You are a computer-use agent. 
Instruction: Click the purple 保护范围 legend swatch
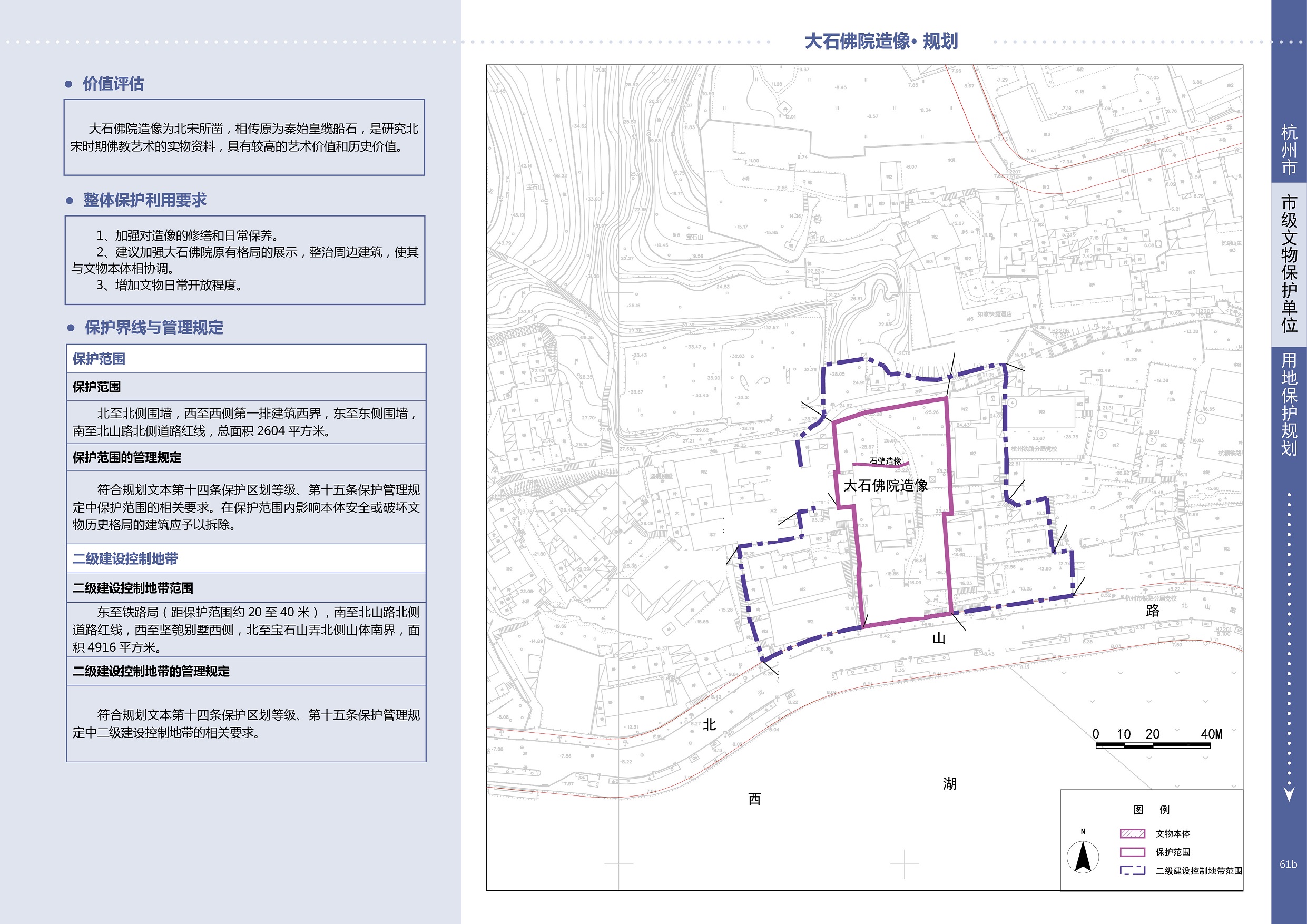pos(1132,852)
